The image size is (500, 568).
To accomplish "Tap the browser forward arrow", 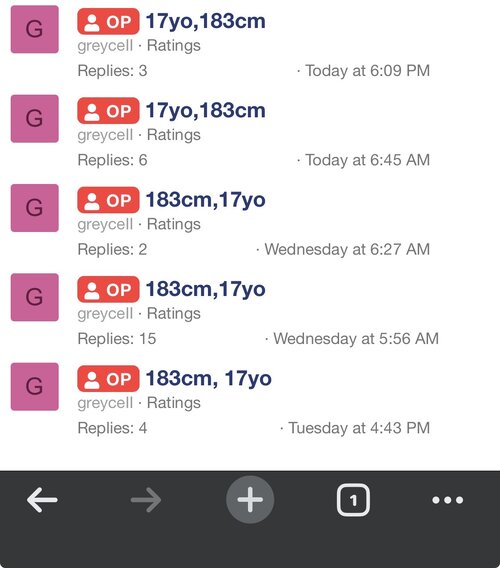I will pos(146,500).
